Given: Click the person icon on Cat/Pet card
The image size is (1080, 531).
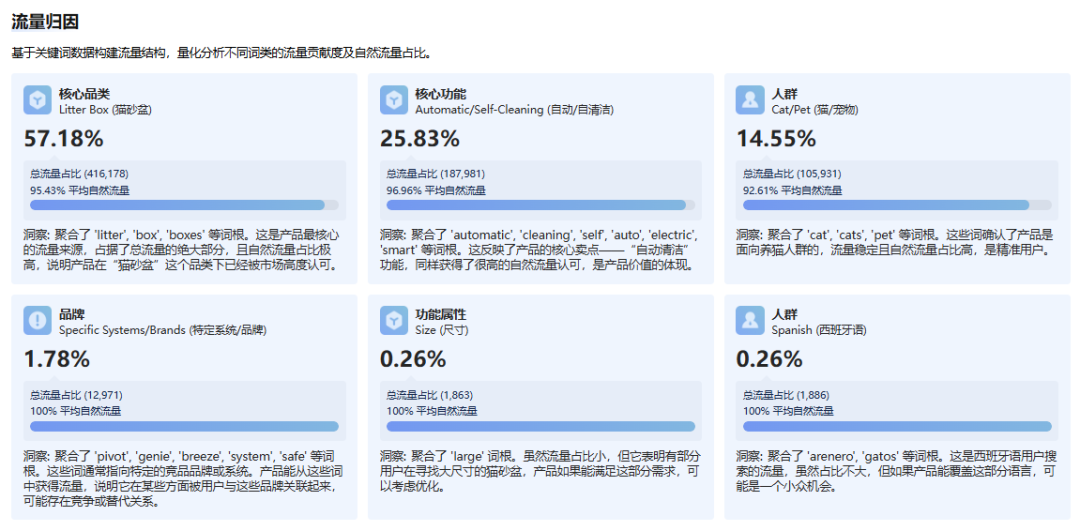Looking at the screenshot, I should [750, 100].
